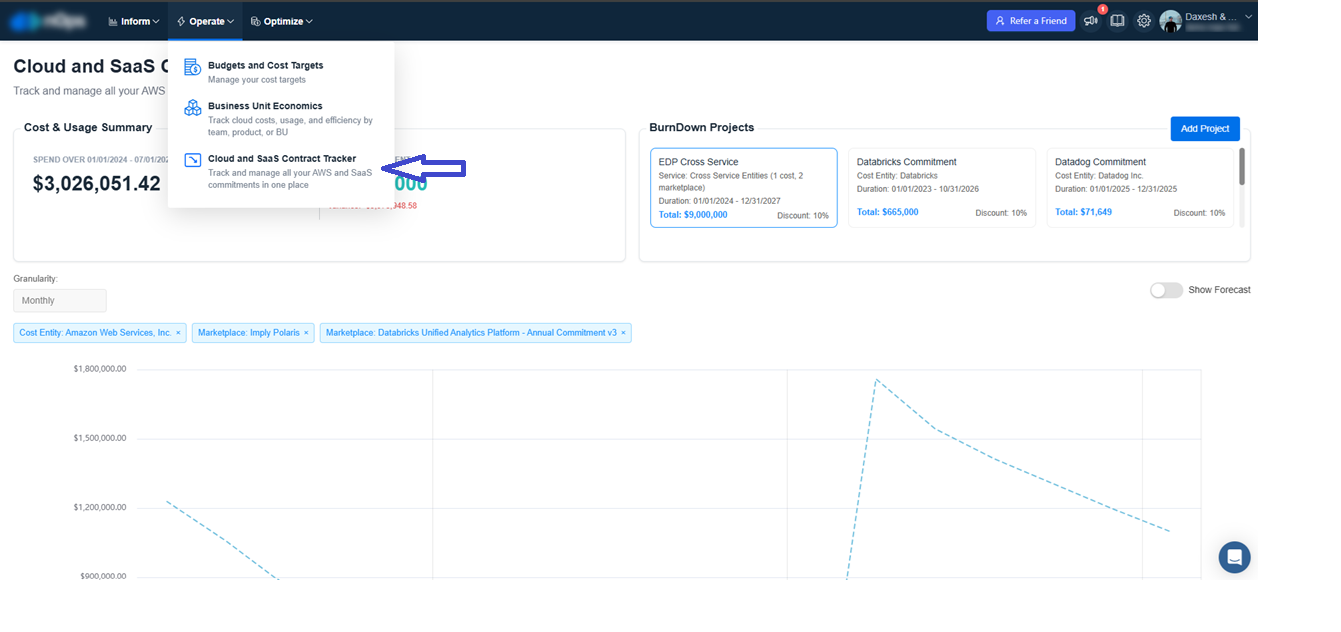Expand the Daxesh account dropdown chevron
Screen dimensions: 1341x632
click(x=1248, y=17)
